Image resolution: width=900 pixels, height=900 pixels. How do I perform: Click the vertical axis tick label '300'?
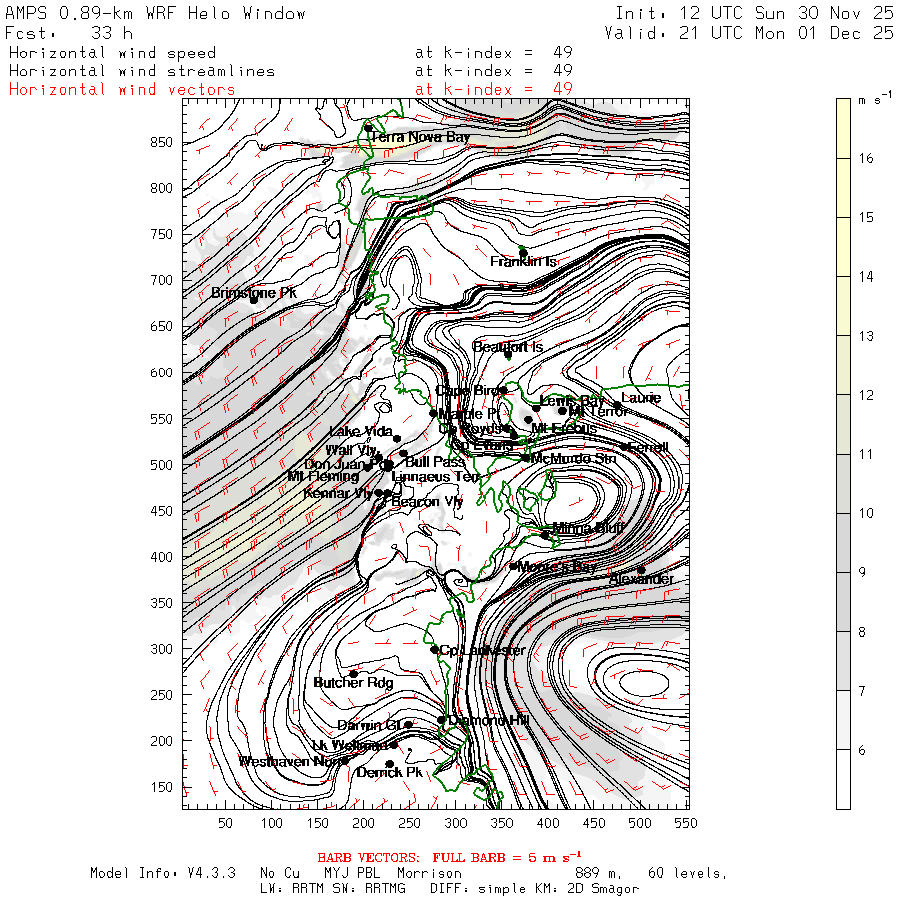coord(161,649)
